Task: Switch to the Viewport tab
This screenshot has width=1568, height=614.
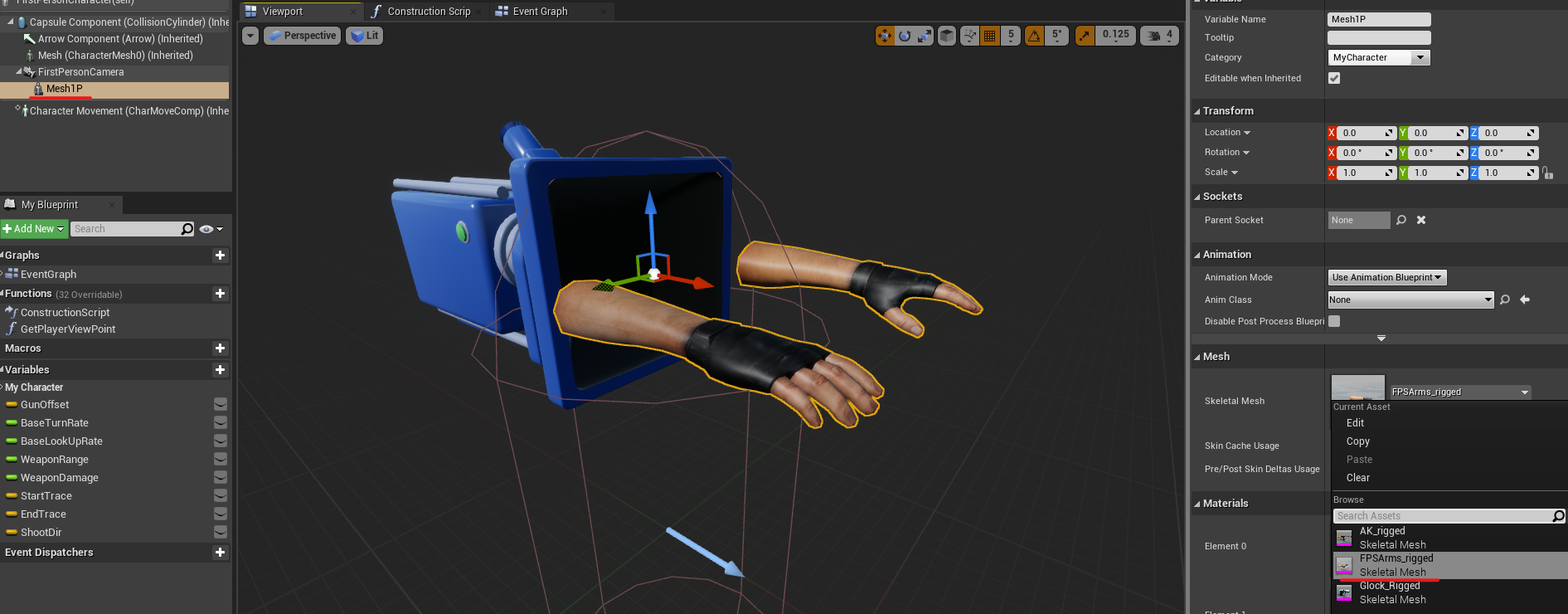Action: coord(282,12)
